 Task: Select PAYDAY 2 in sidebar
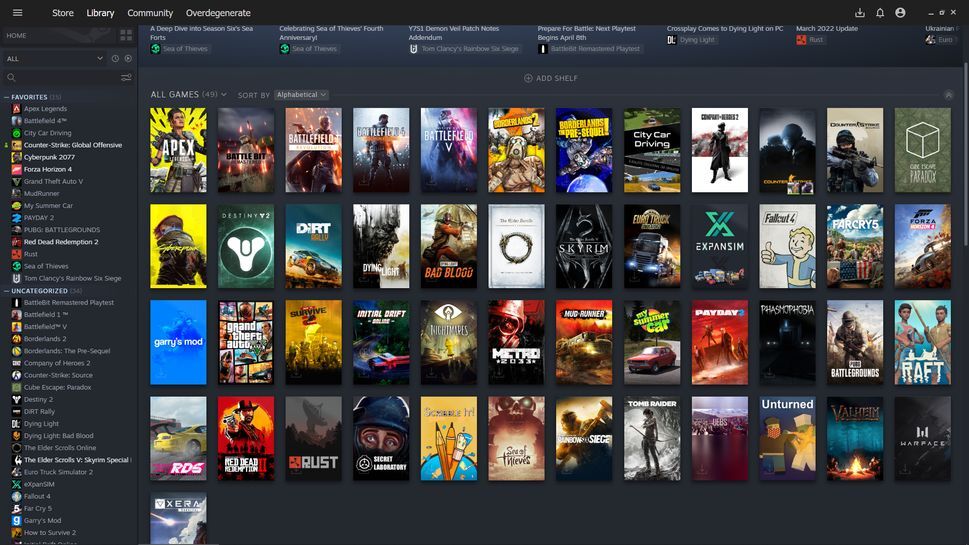pos(39,218)
